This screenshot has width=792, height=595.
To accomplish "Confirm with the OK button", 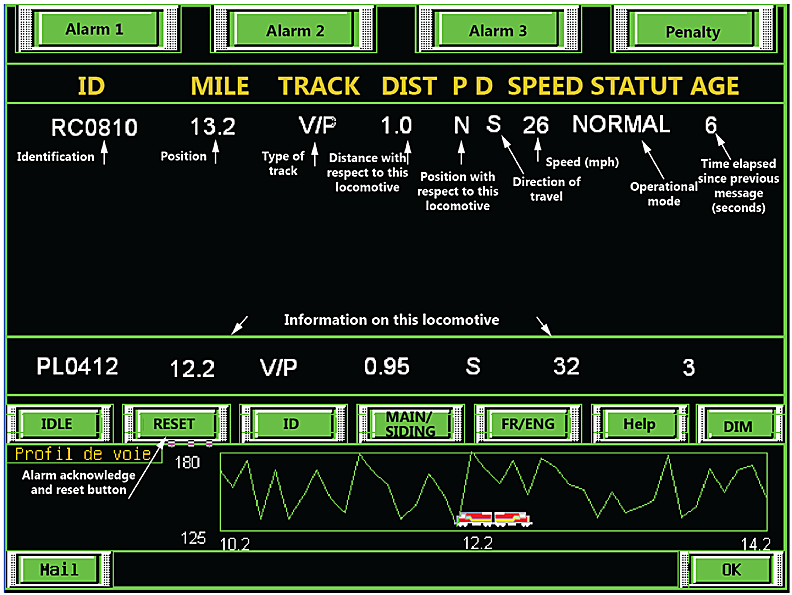I will tap(731, 569).
